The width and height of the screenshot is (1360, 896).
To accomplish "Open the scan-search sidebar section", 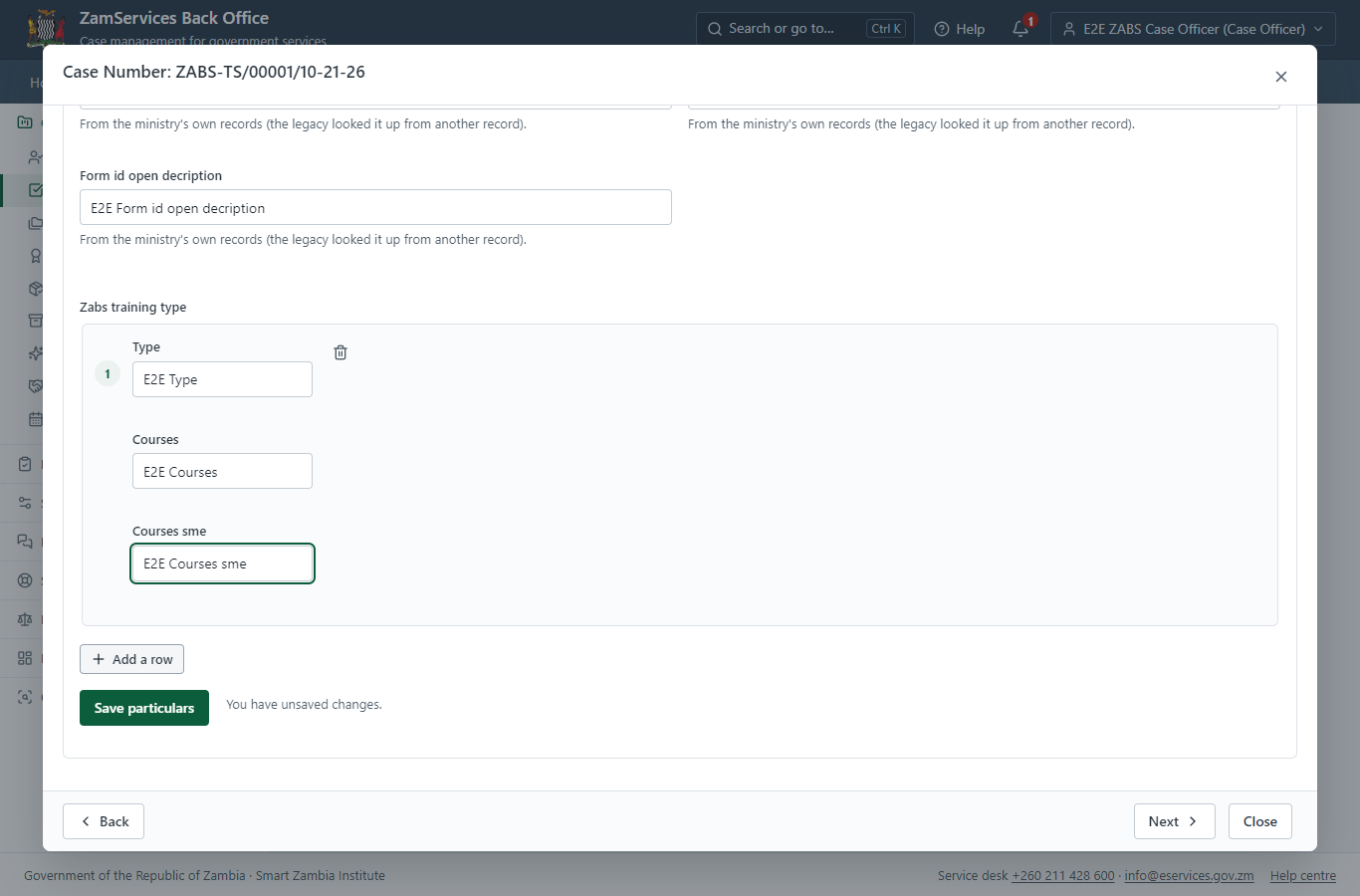I will coord(25,697).
